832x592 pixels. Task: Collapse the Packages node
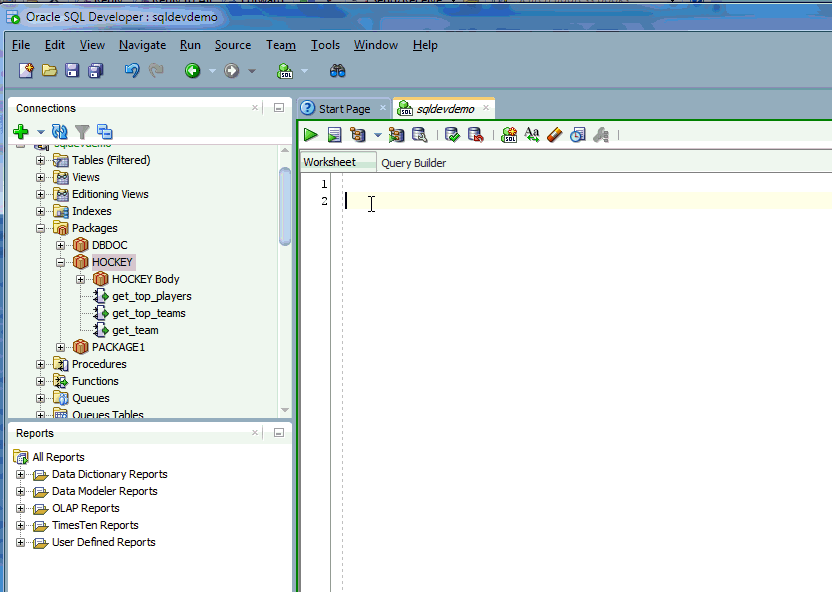(40, 228)
